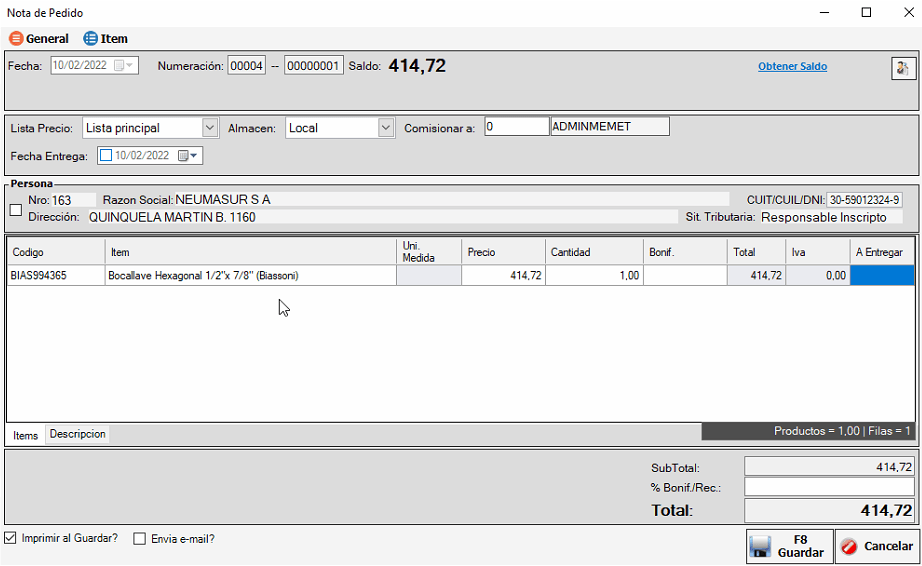This screenshot has width=922, height=566.
Task: Select the A Entregar cell in first row
Action: pyautogui.click(x=882, y=276)
